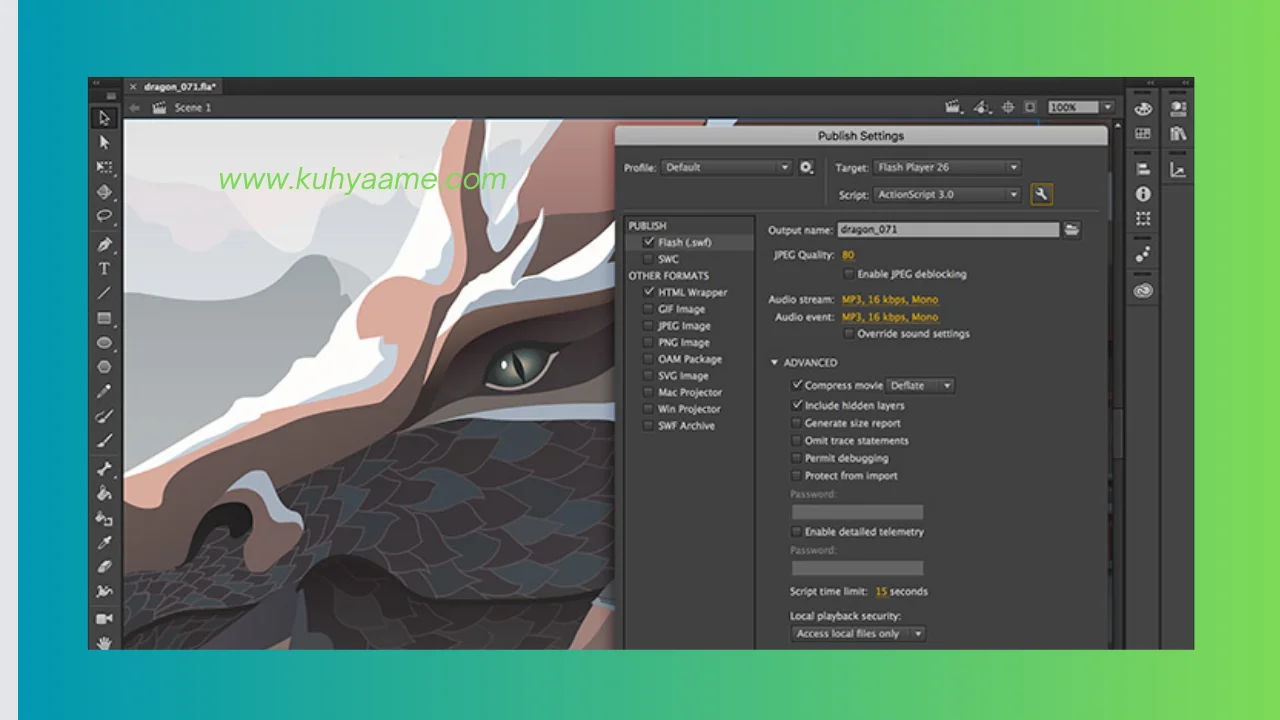Switch to dragon_071.fla document tab

click(180, 87)
